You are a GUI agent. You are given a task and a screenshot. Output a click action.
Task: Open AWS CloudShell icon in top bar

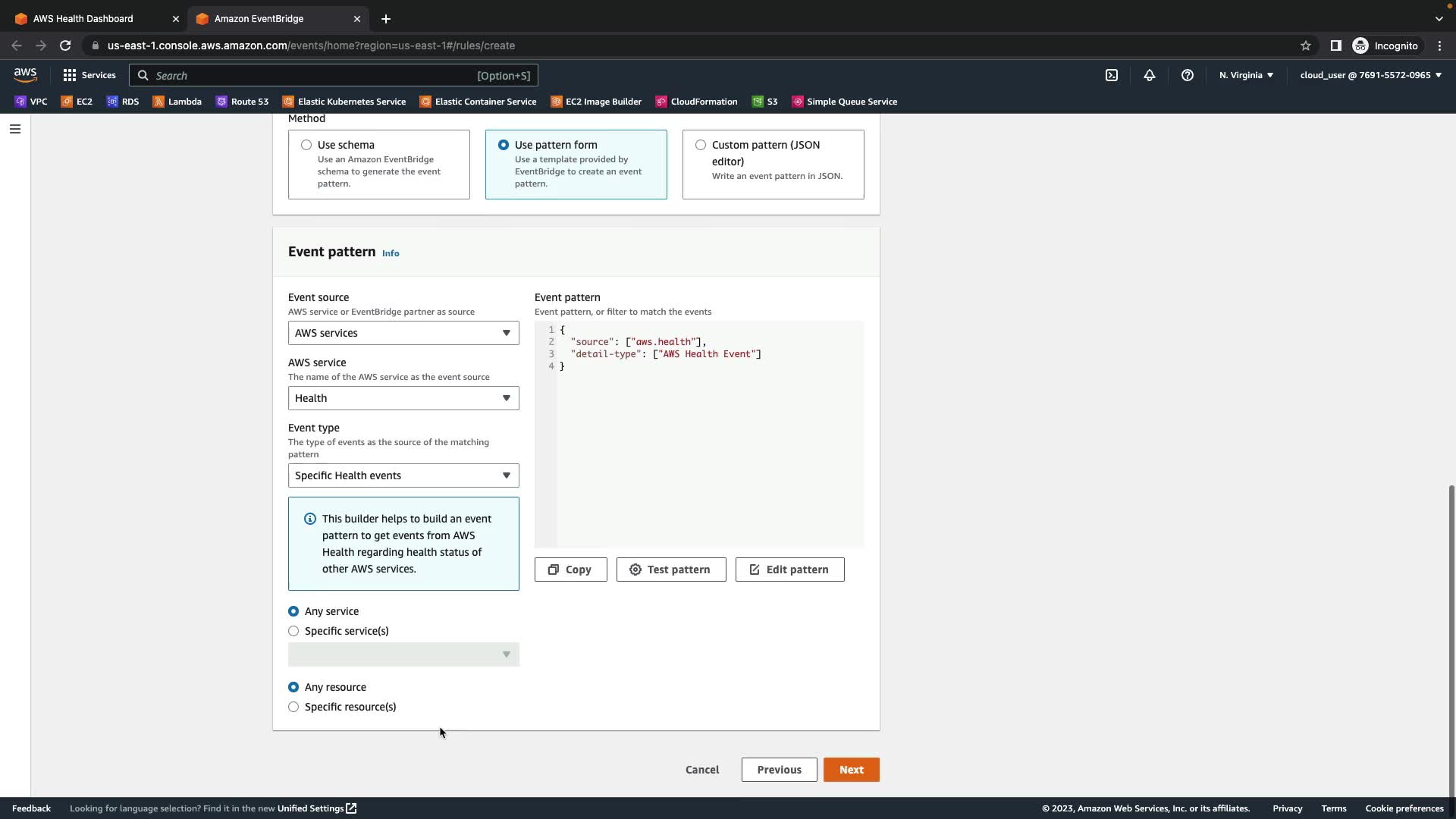point(1112,75)
